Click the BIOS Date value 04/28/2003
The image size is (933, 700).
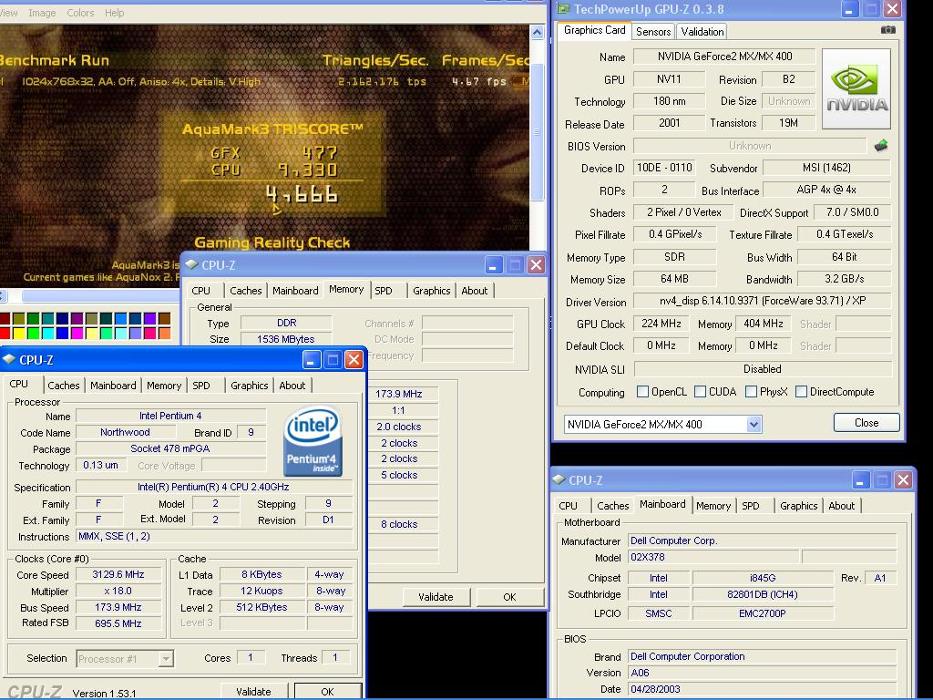click(x=762, y=689)
